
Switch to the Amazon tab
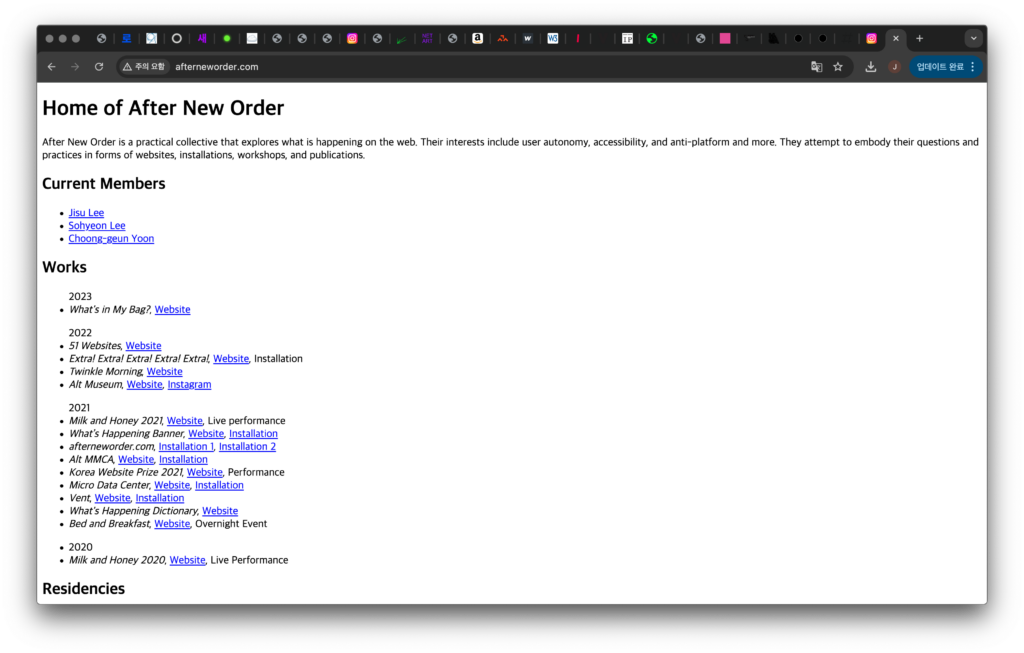[x=477, y=39]
